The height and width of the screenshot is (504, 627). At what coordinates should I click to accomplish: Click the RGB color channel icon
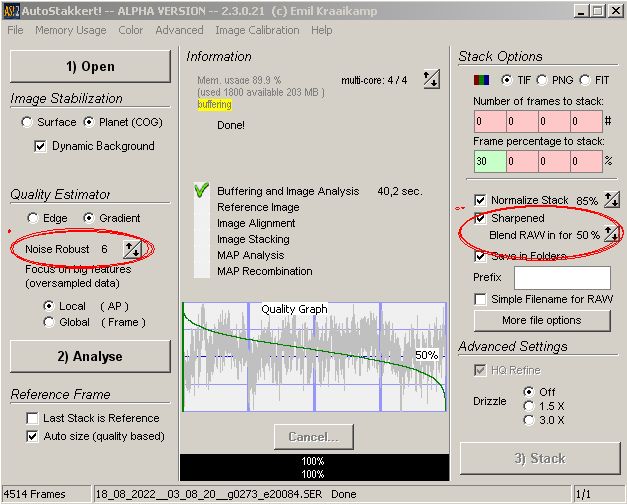click(480, 80)
